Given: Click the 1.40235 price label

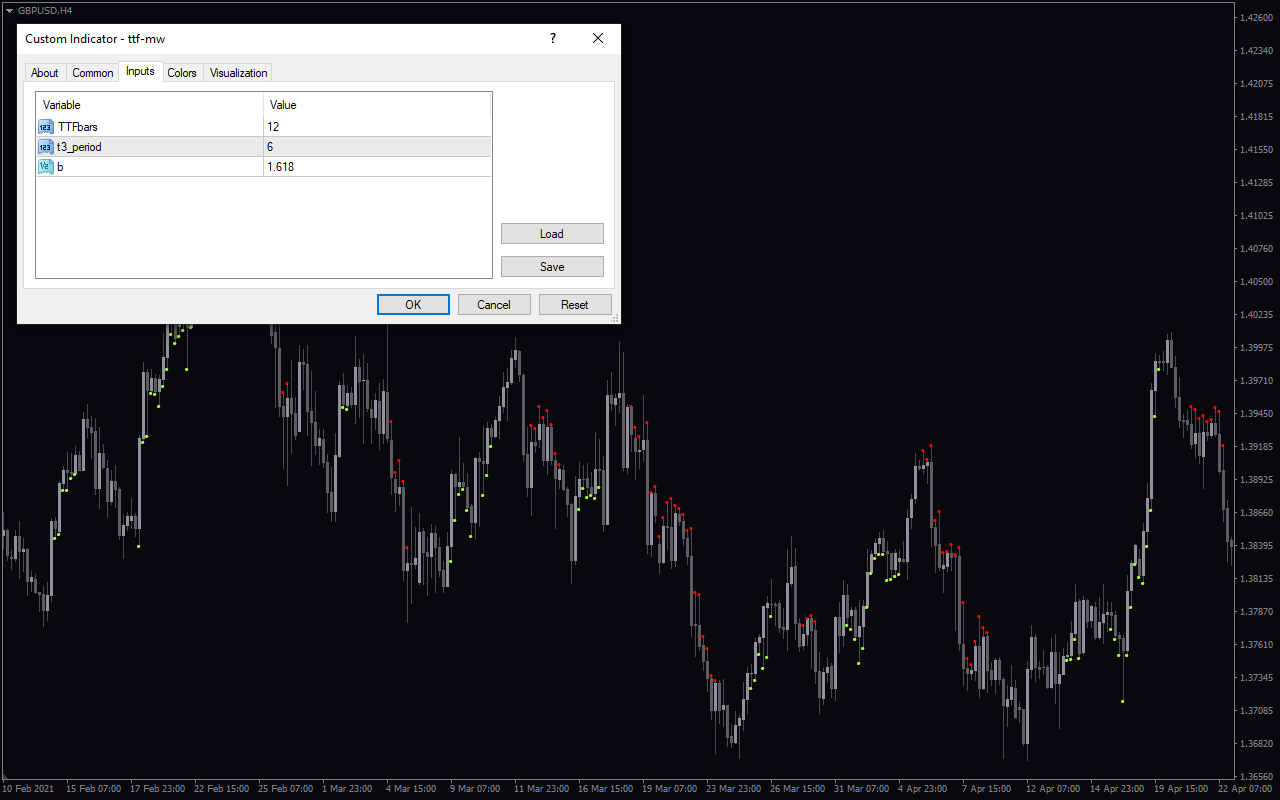Looking at the screenshot, I should click(1255, 314).
